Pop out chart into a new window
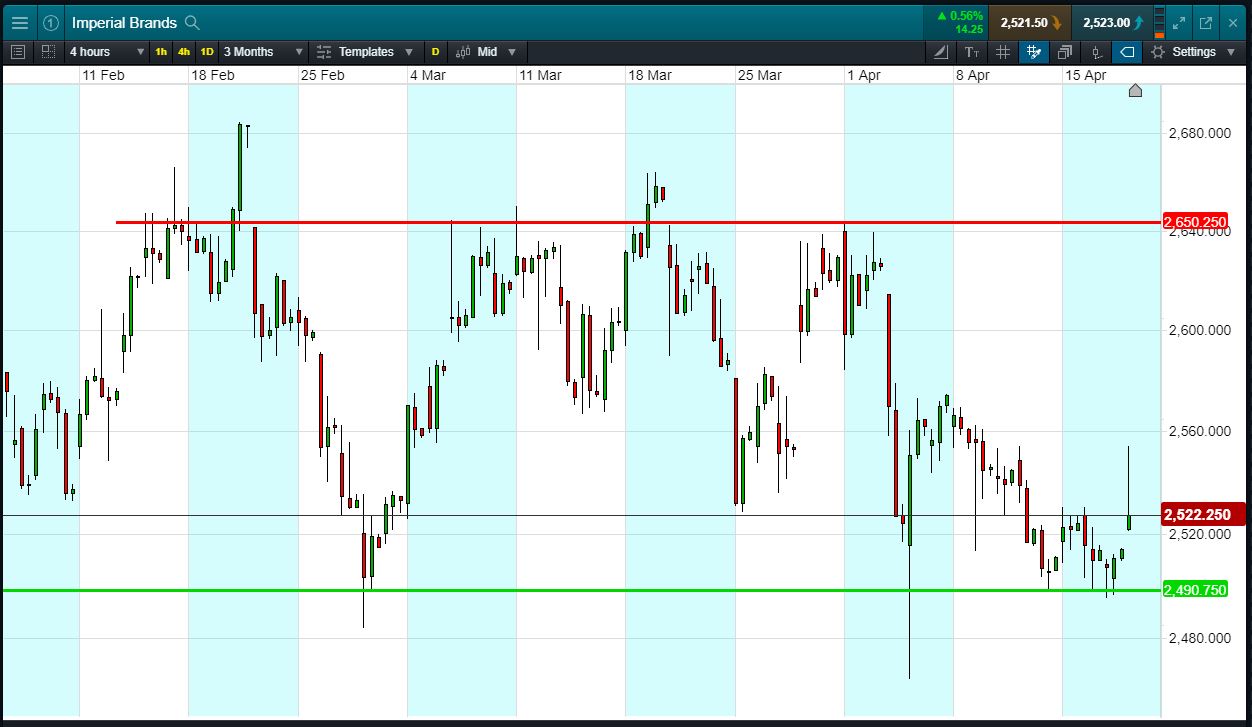Image resolution: width=1252 pixels, height=727 pixels. 1206,22
